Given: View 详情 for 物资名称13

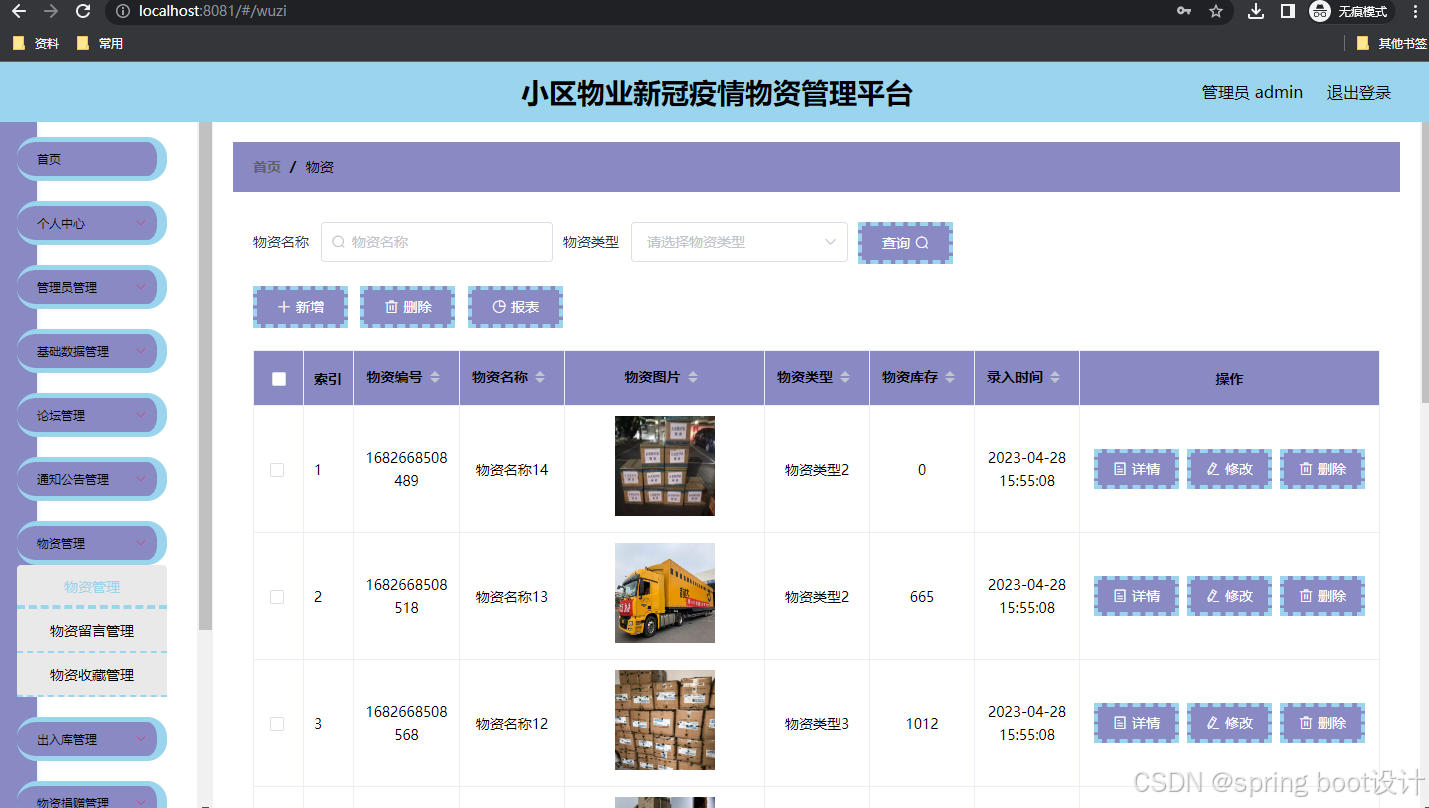Looking at the screenshot, I should coord(1137,596).
